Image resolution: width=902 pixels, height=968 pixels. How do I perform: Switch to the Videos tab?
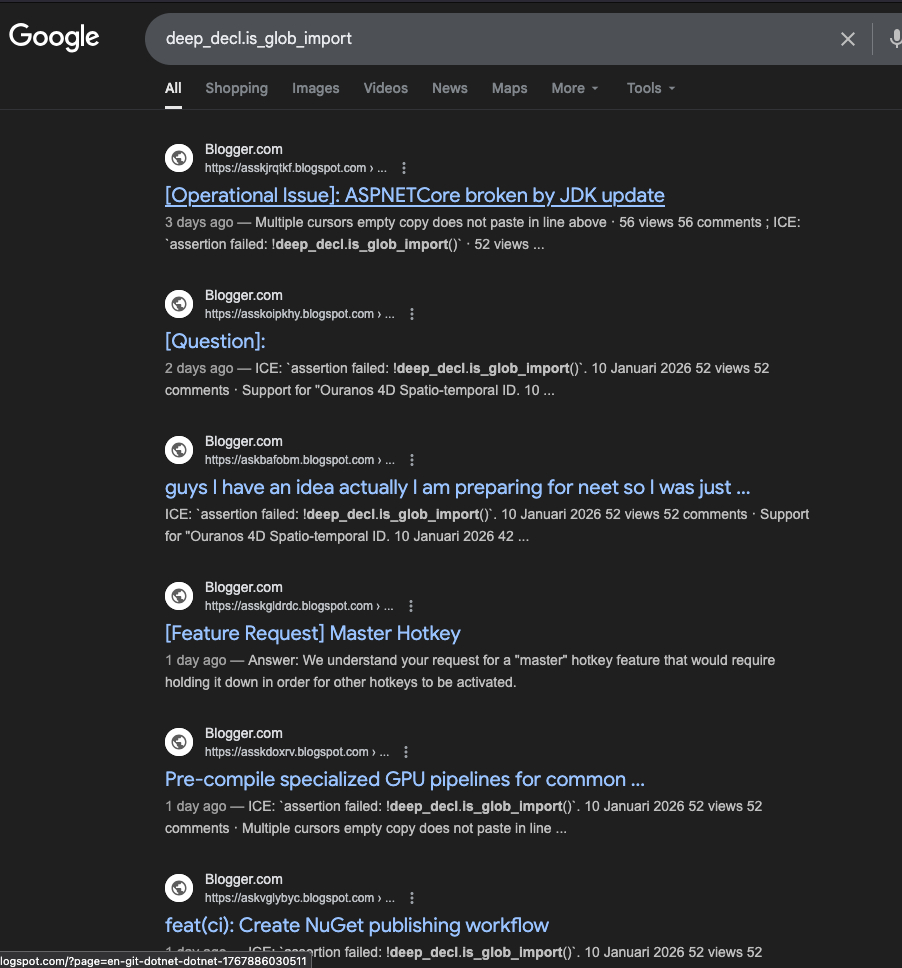pos(385,88)
